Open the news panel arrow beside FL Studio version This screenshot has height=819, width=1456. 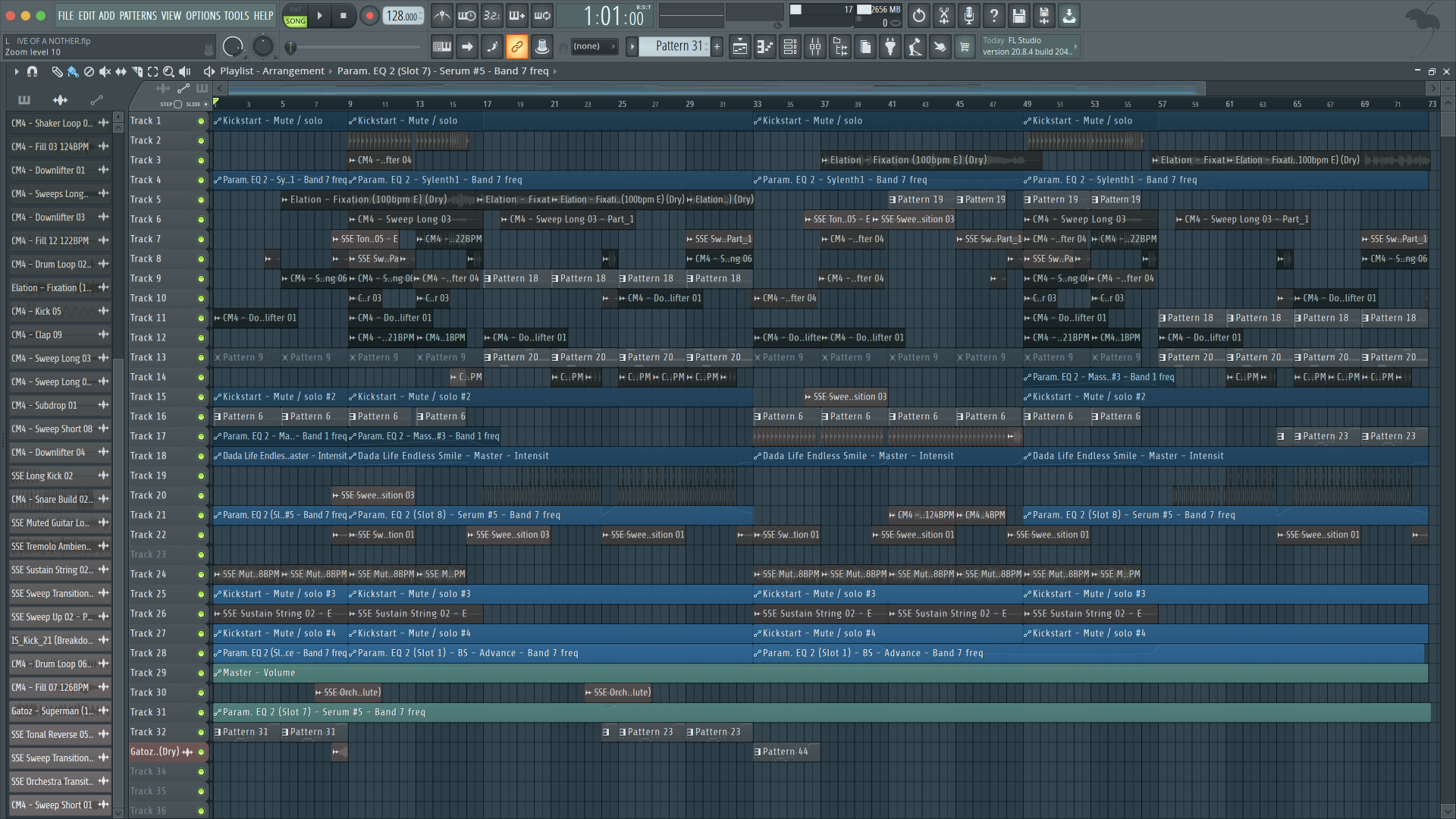(x=1075, y=47)
